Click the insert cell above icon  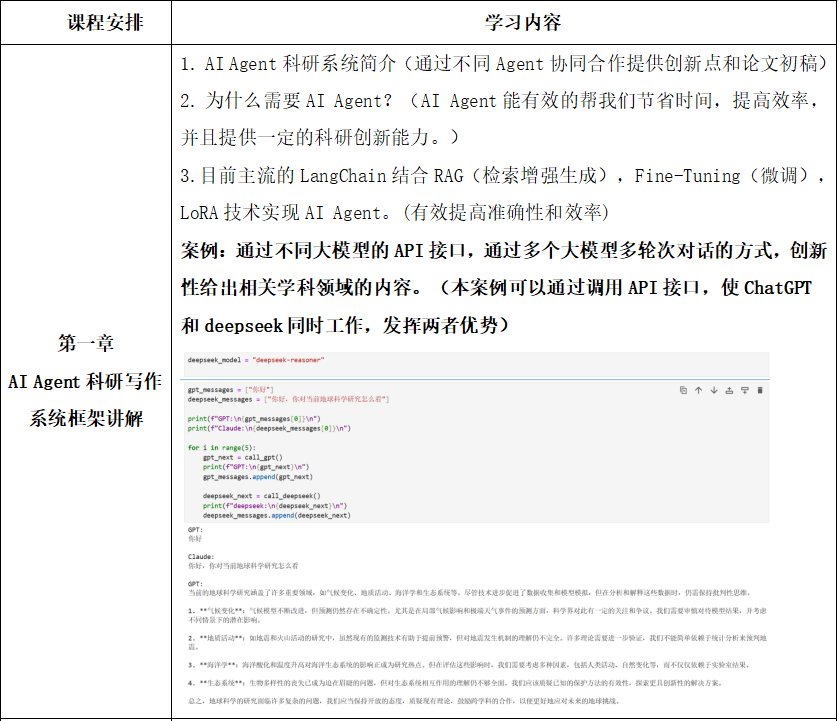pos(729,390)
